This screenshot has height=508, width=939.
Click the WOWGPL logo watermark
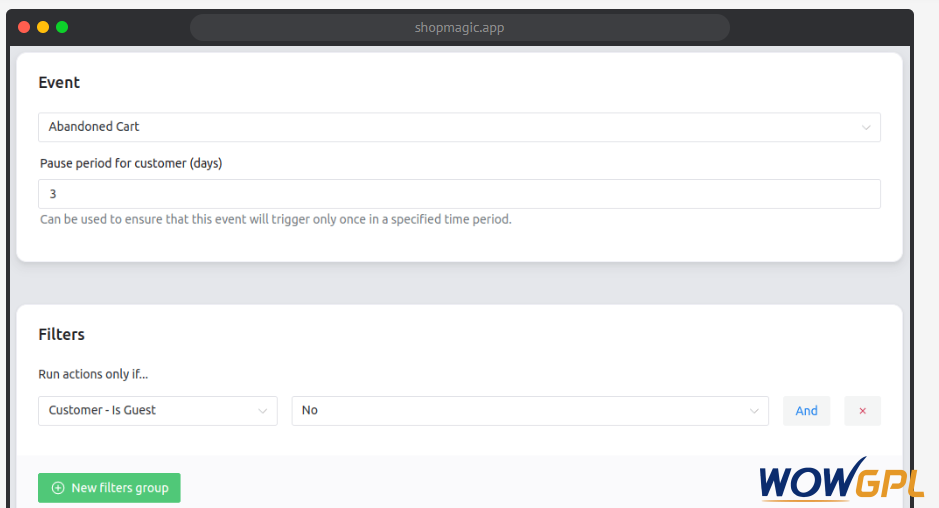[841, 479]
